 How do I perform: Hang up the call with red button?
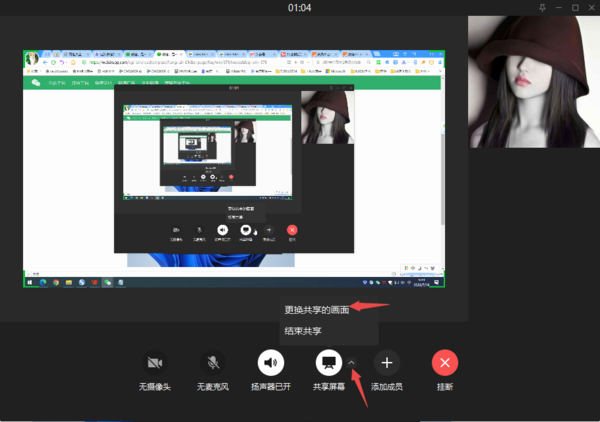pyautogui.click(x=445, y=362)
